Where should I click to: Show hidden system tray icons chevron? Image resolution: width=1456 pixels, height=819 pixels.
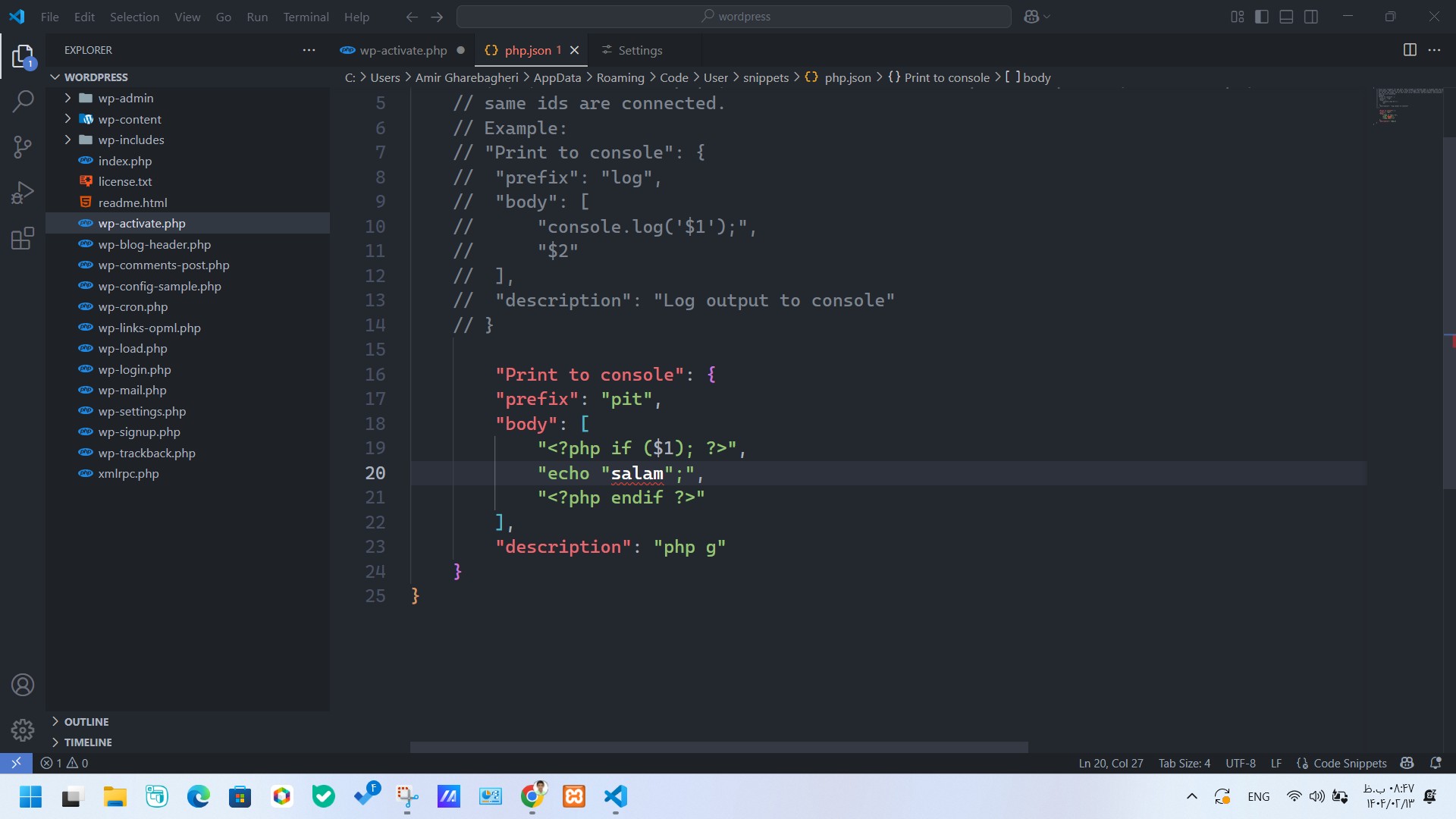[1192, 796]
